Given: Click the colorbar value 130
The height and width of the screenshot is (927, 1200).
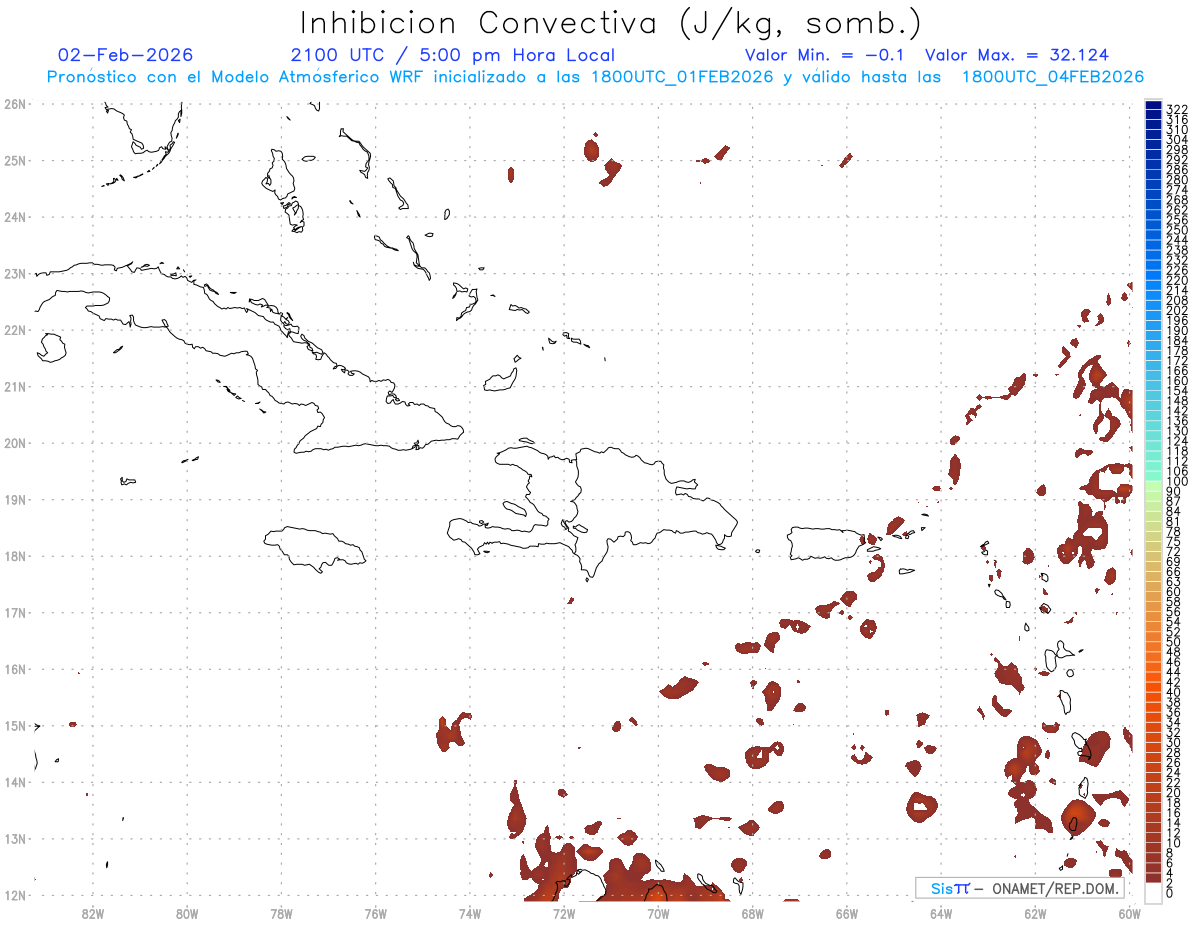Looking at the screenshot, I should coord(1177,431).
